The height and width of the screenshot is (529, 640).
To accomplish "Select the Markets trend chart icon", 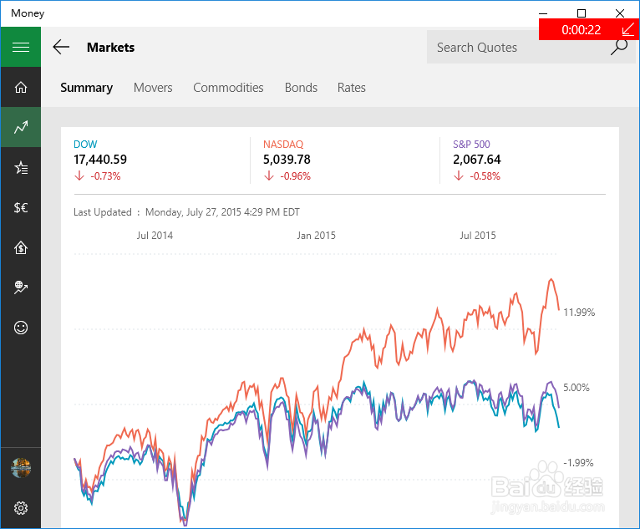I will coord(21,127).
